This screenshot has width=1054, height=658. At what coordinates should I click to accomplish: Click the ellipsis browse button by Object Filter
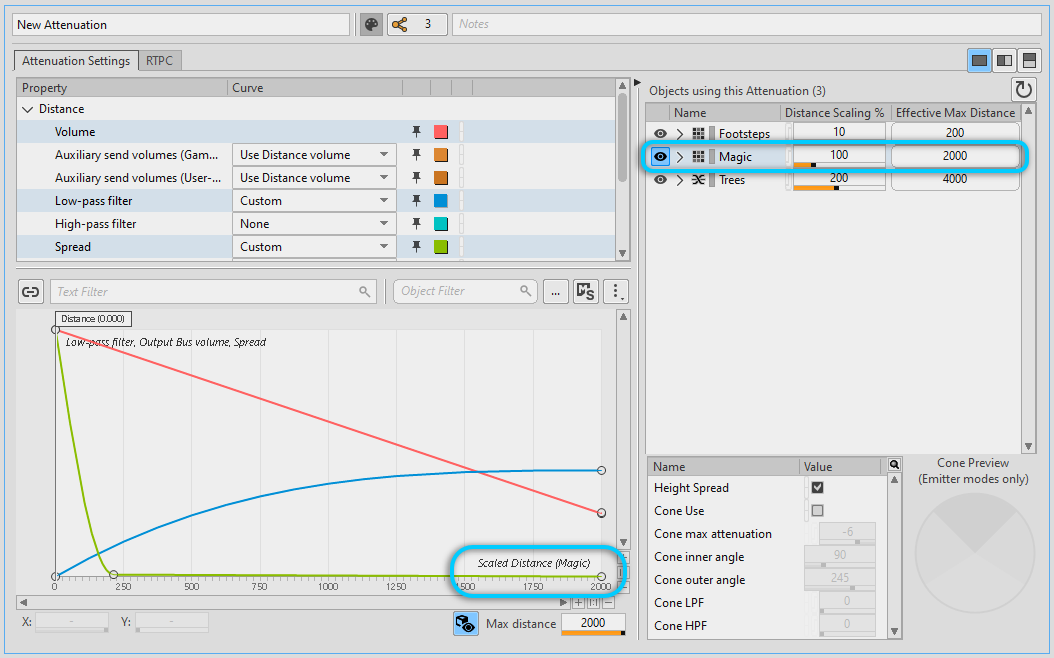pyautogui.click(x=556, y=292)
